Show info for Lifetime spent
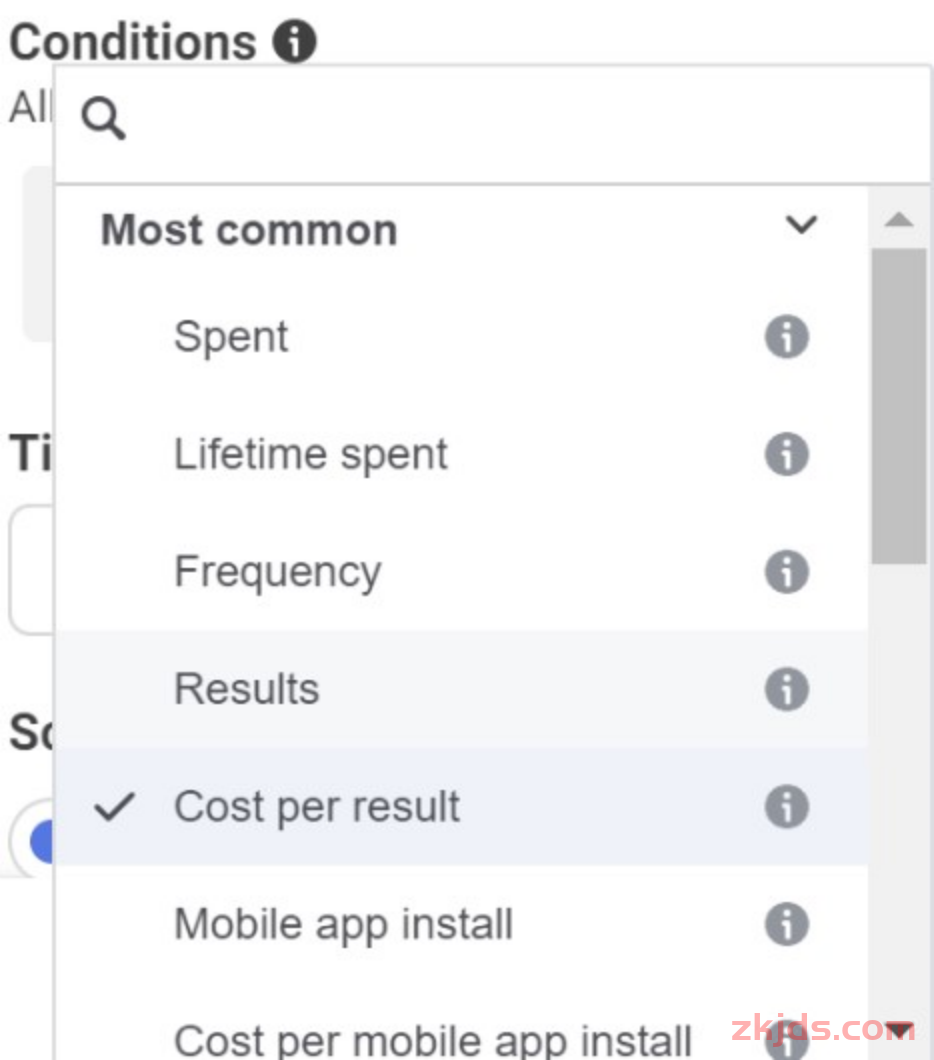Viewport: 934px width, 1060px height. pyautogui.click(x=787, y=455)
